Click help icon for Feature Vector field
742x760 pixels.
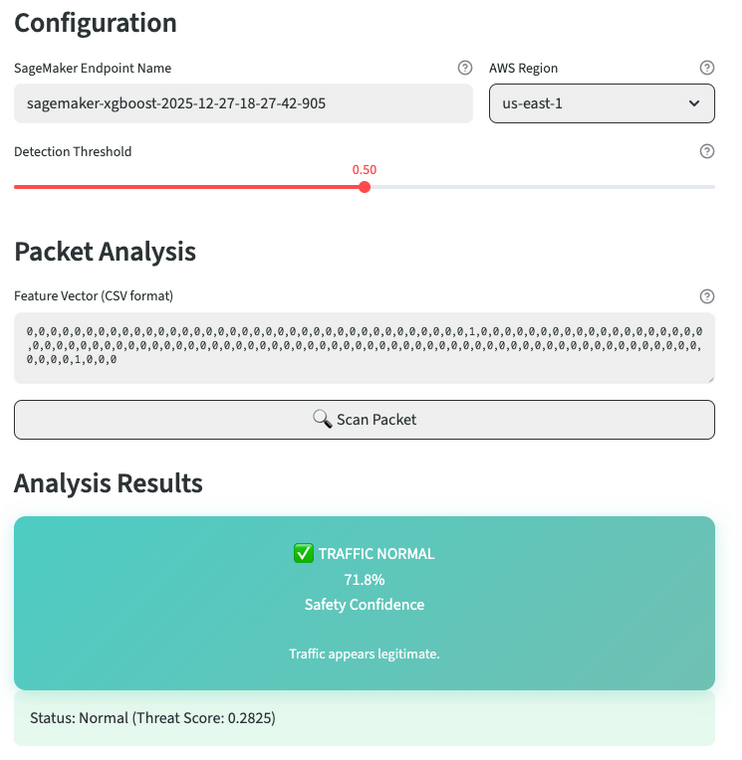click(x=707, y=296)
